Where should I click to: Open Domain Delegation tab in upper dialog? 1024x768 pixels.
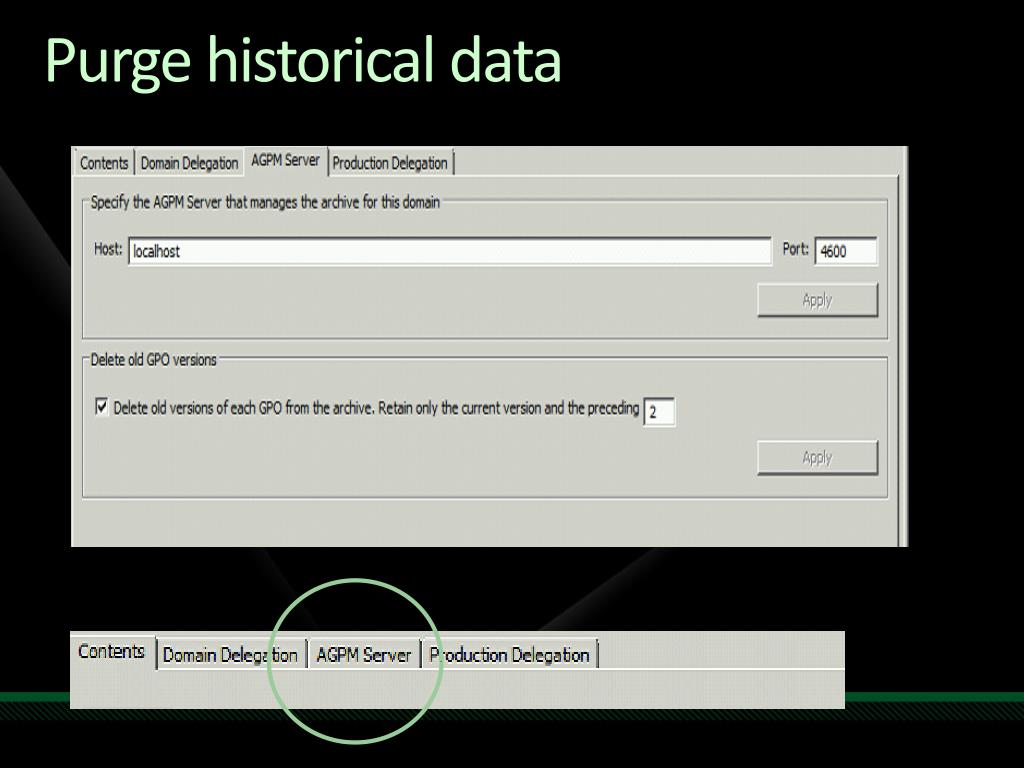pyautogui.click(x=189, y=163)
